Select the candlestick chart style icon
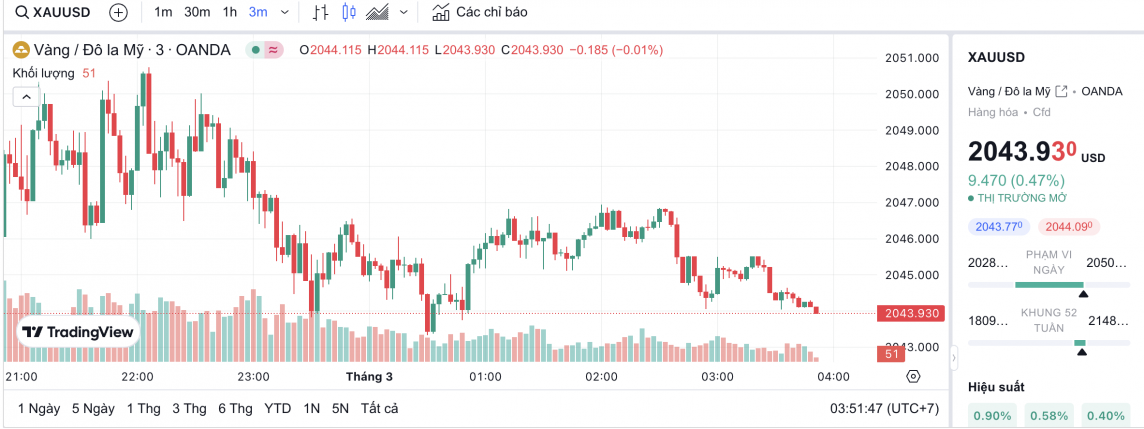 (x=349, y=13)
